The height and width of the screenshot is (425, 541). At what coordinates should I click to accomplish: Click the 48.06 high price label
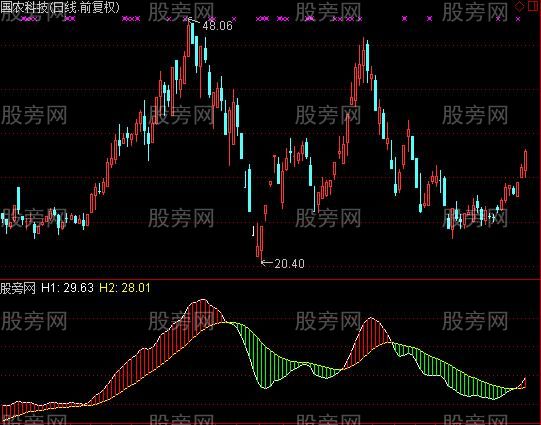point(217,26)
